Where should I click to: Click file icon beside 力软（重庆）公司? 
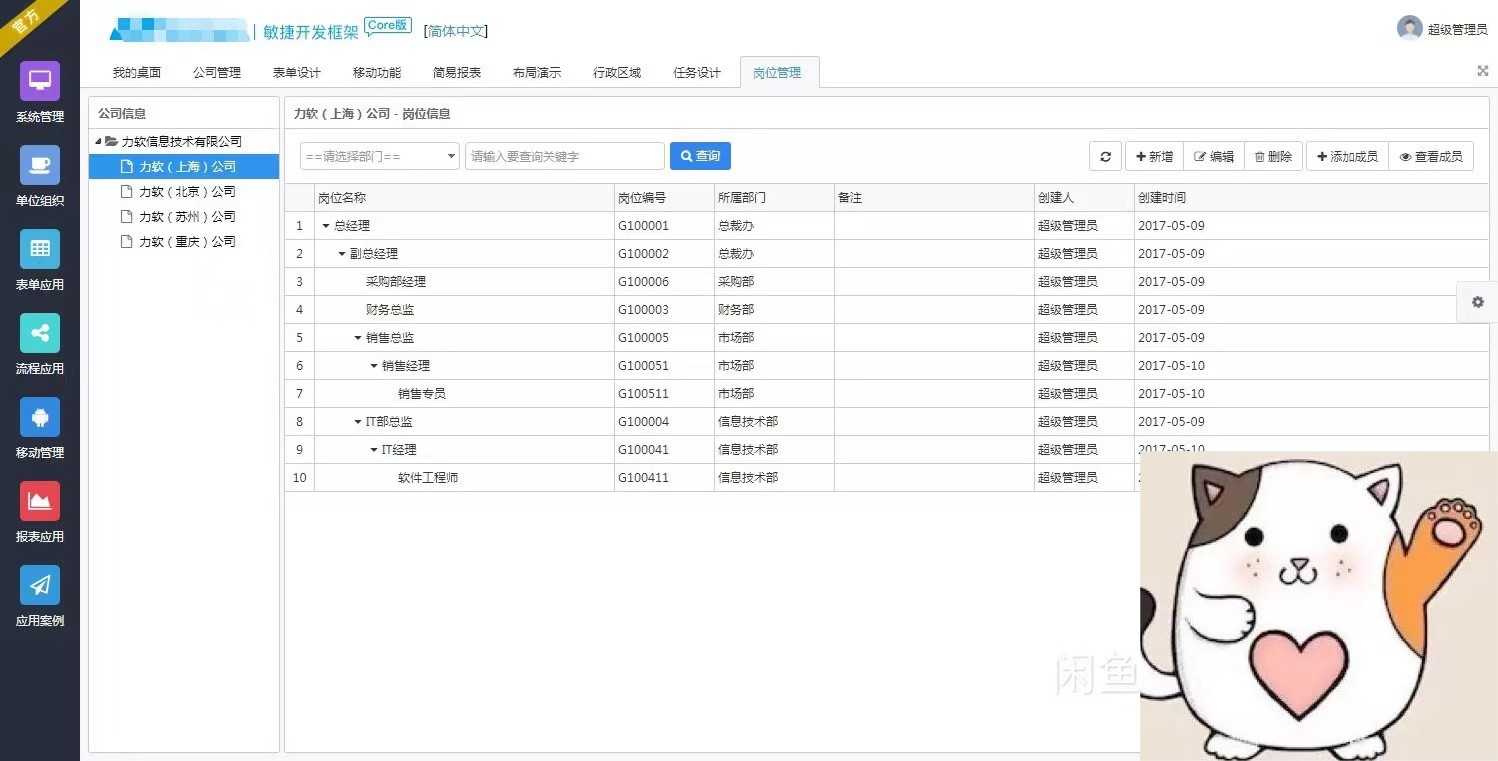[x=126, y=241]
